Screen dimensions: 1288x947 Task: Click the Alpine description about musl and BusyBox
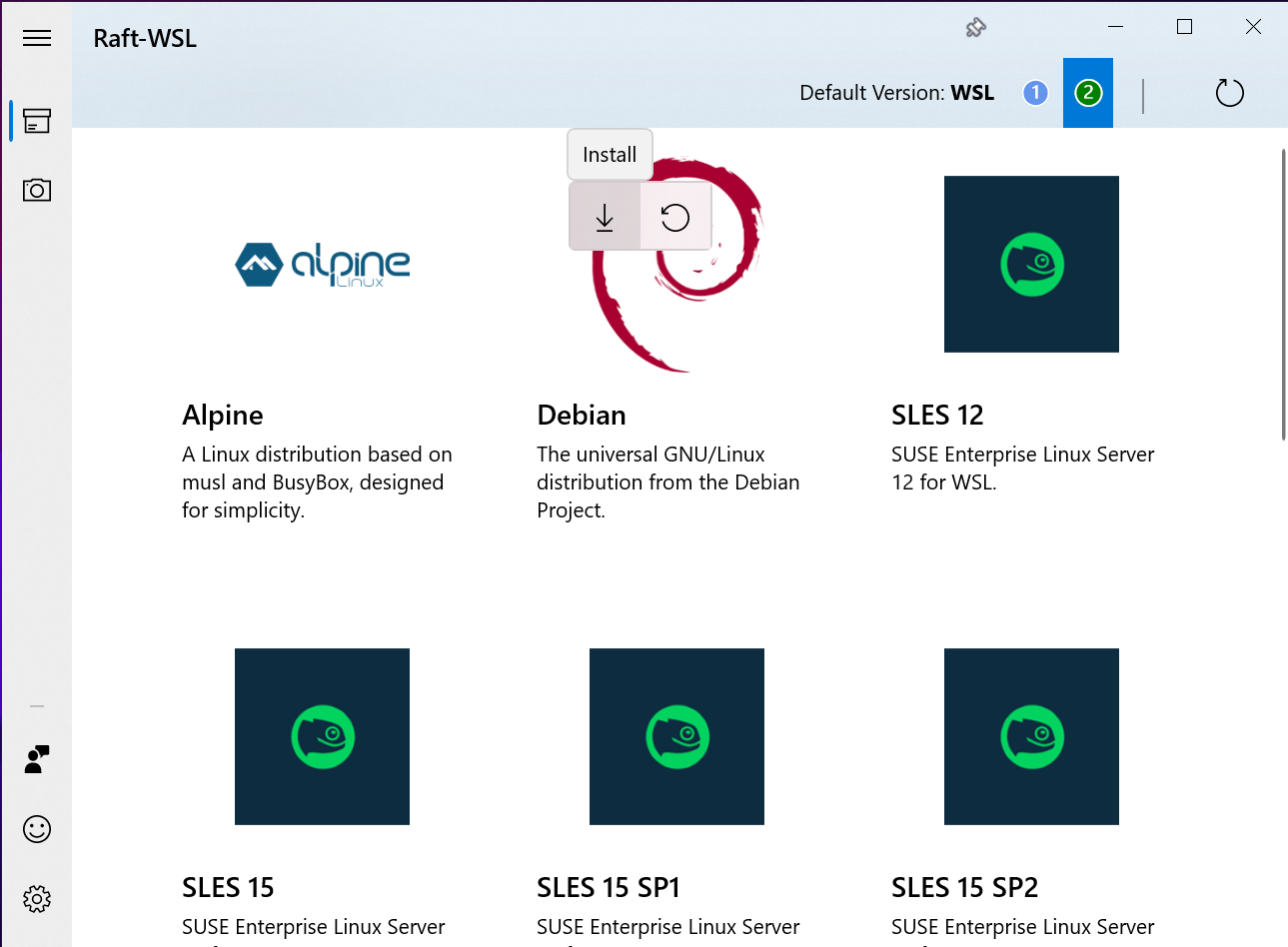(x=317, y=482)
